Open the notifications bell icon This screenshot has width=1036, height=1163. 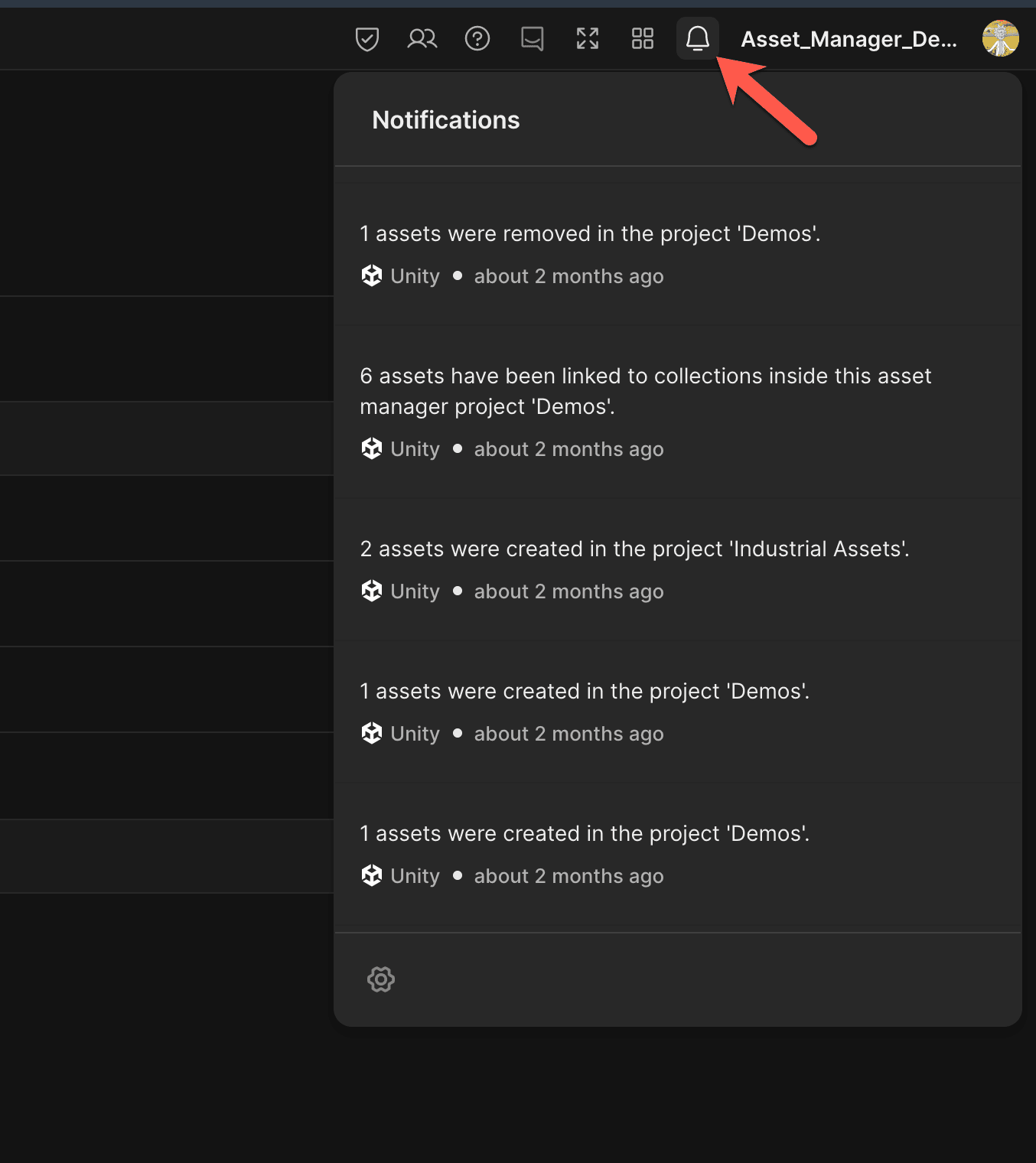click(697, 38)
